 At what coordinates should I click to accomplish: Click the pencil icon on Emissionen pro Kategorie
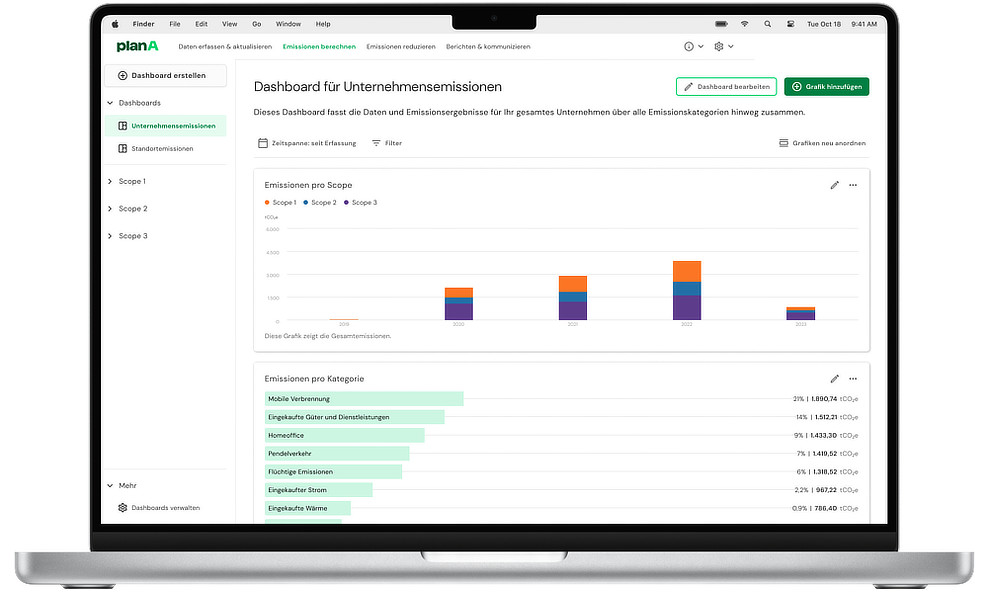[835, 379]
